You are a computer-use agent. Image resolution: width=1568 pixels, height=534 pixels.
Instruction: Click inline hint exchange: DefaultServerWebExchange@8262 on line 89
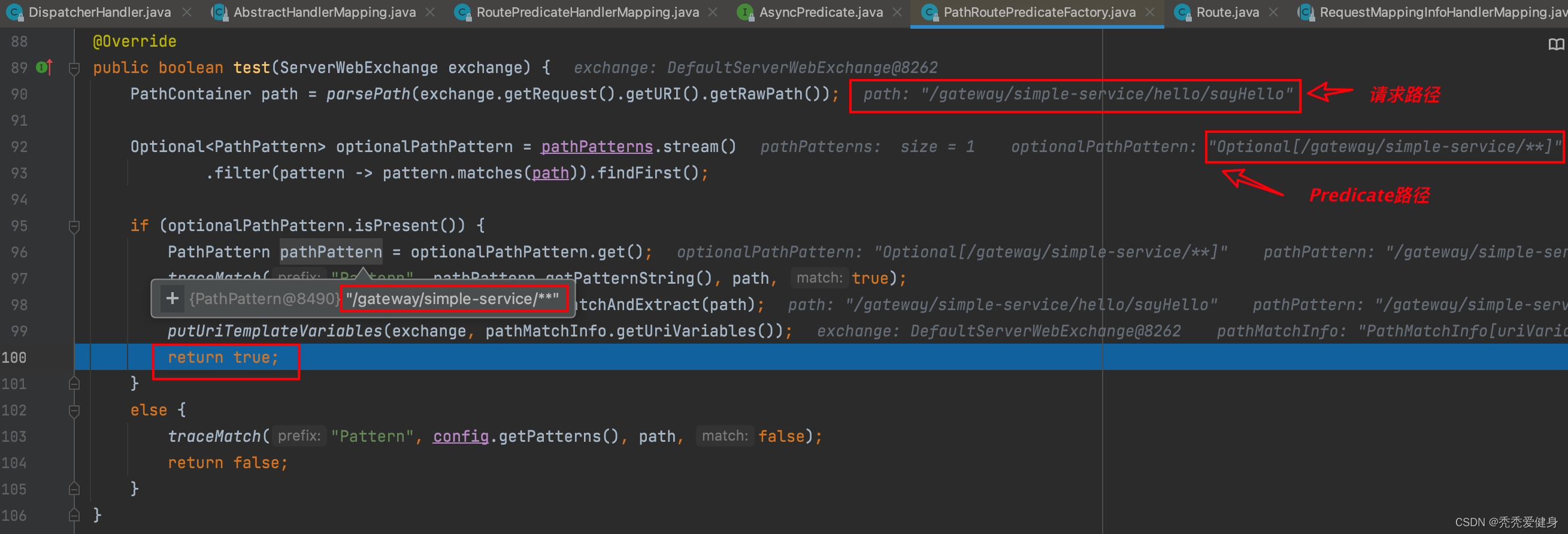point(755,68)
